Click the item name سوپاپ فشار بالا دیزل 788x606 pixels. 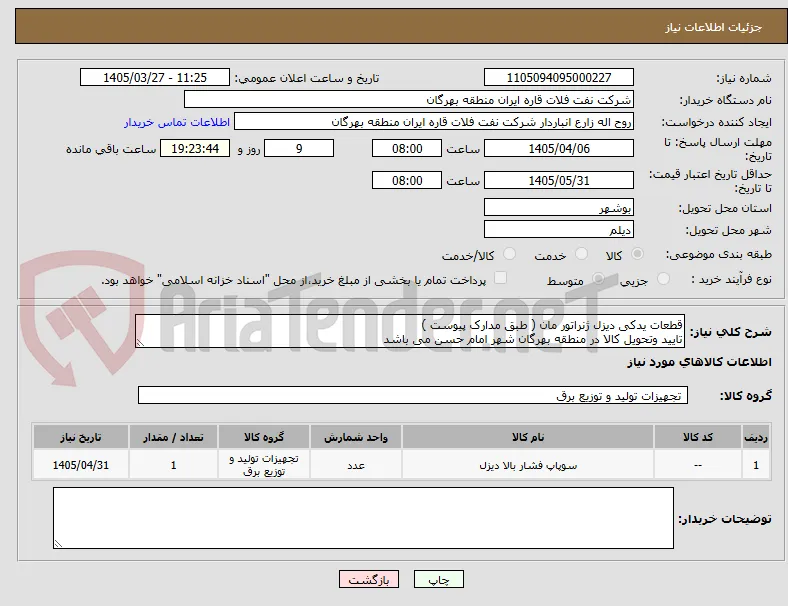coord(528,465)
